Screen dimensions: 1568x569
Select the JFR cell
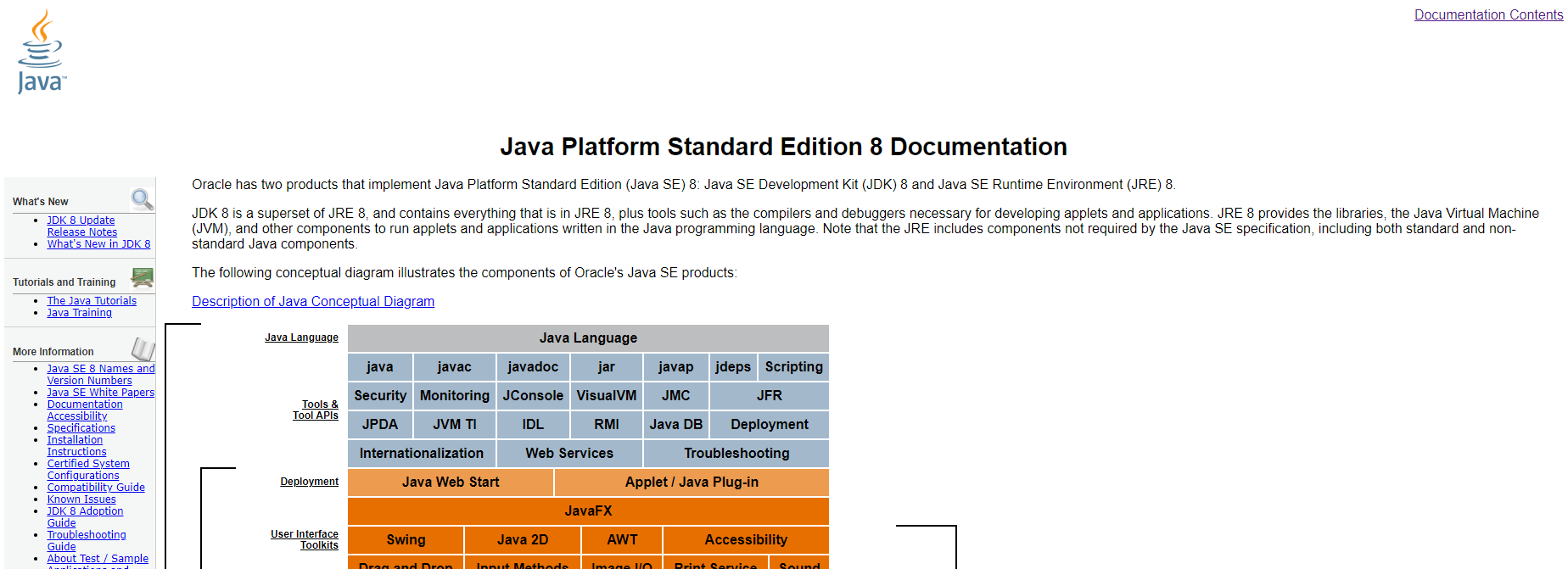[x=770, y=395]
